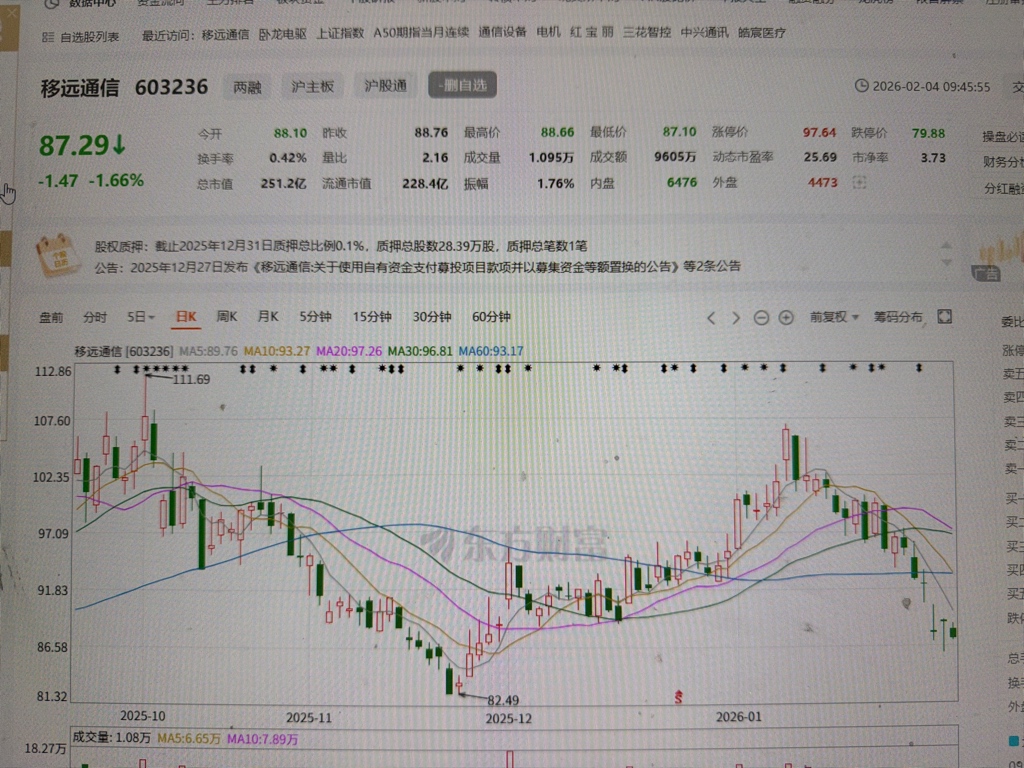Select the 周K chart tab
The height and width of the screenshot is (768, 1024).
coord(227,317)
